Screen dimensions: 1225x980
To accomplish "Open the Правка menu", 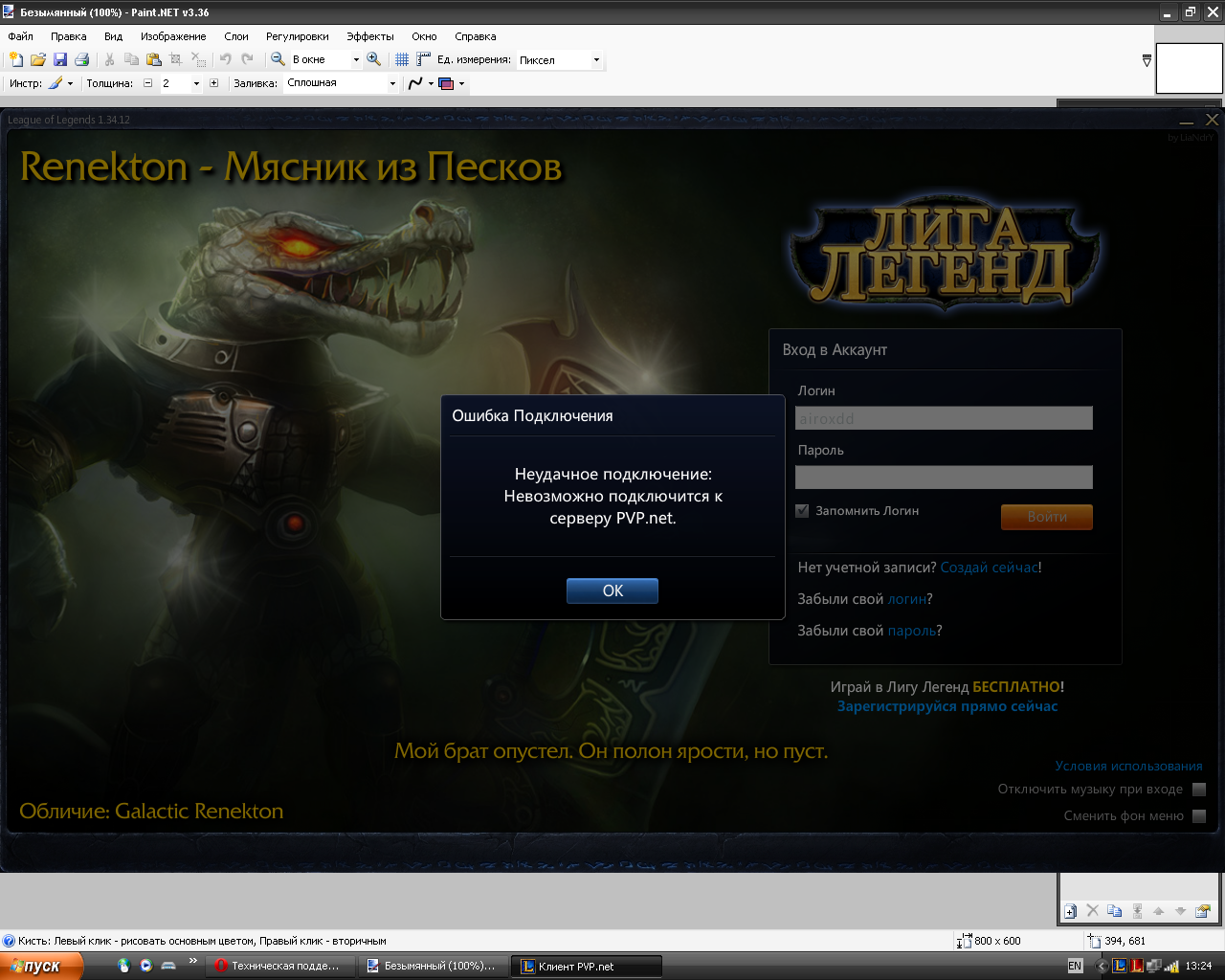I will pos(69,36).
